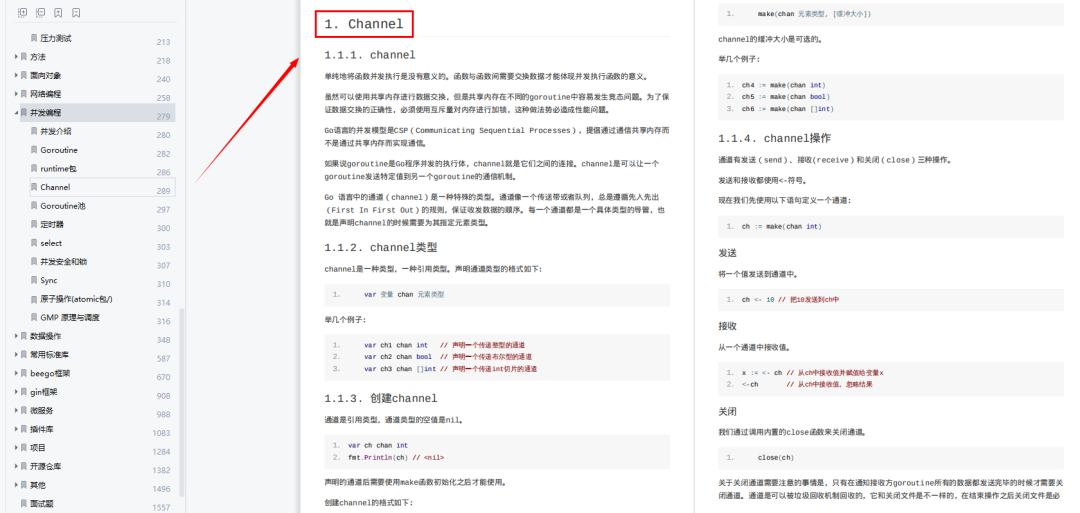The height and width of the screenshot is (513, 1080).
Task: Open the beego框架 bookmark title
Action: point(50,373)
